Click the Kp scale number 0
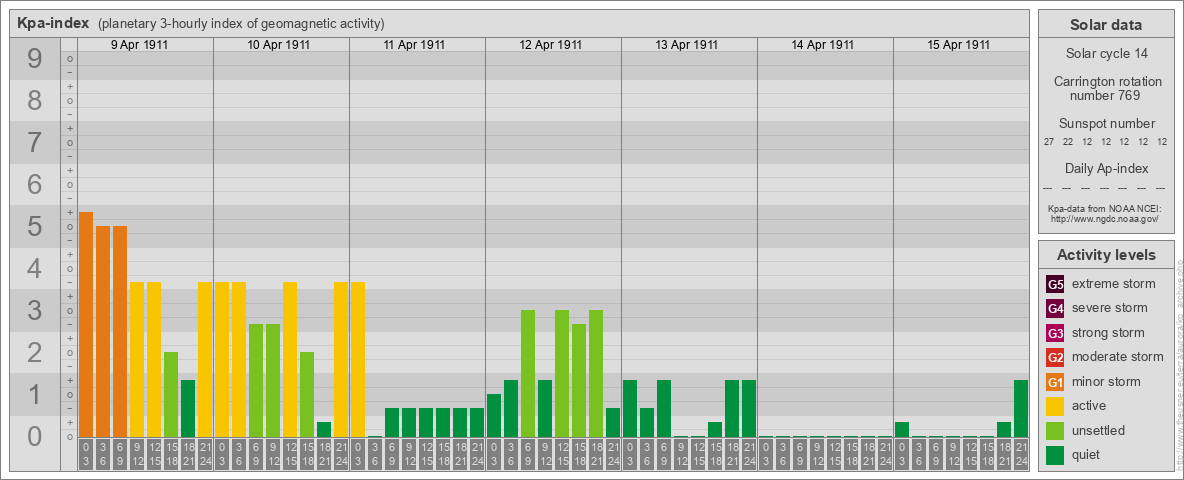This screenshot has width=1184, height=480. [x=35, y=436]
